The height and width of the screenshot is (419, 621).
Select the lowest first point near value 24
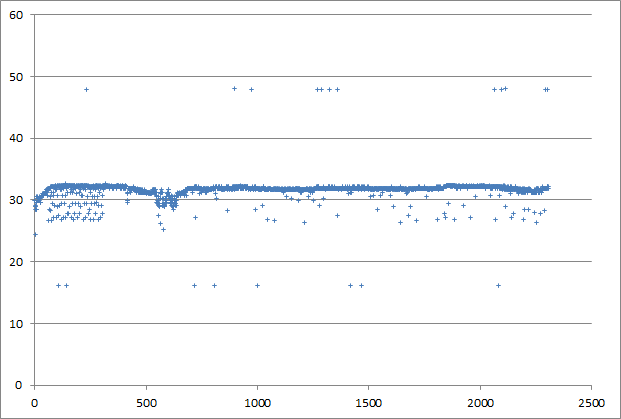tap(35, 234)
